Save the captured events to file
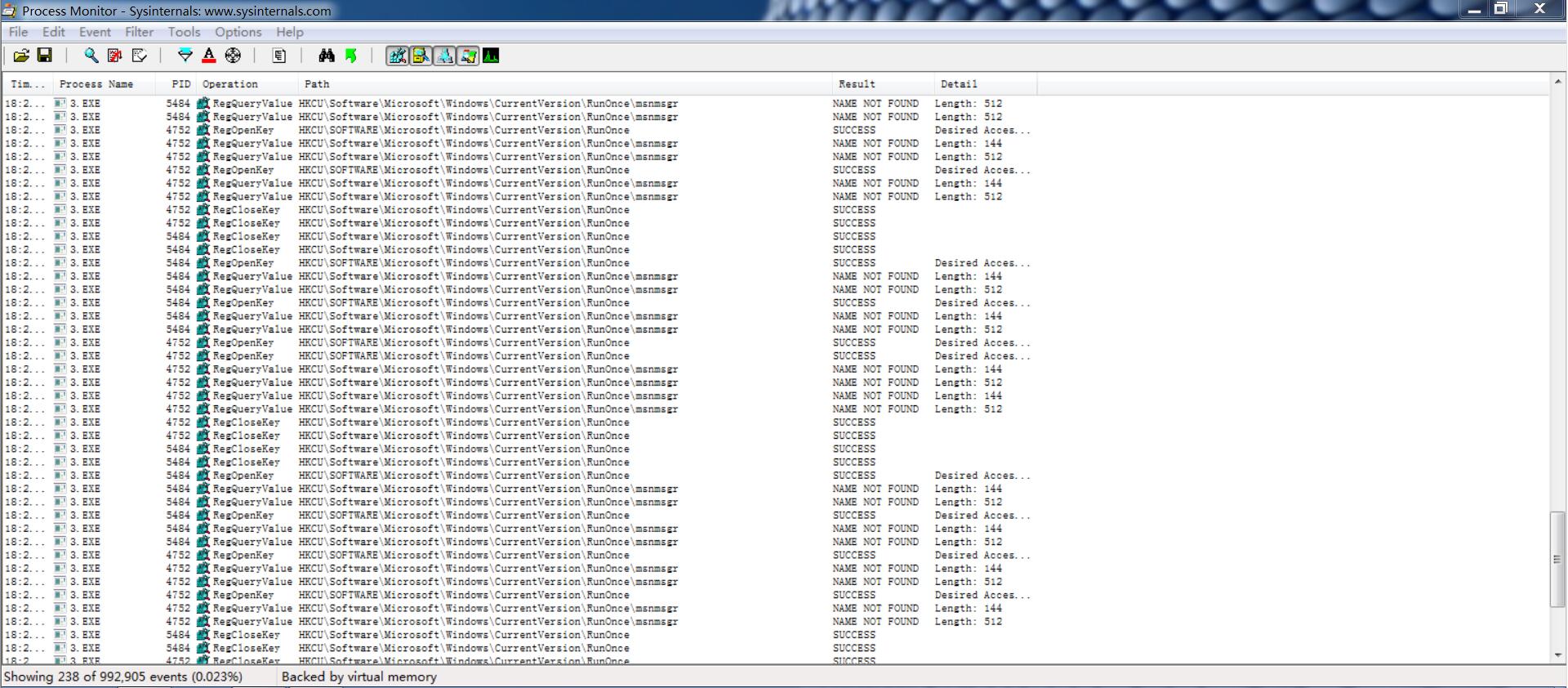 point(45,56)
